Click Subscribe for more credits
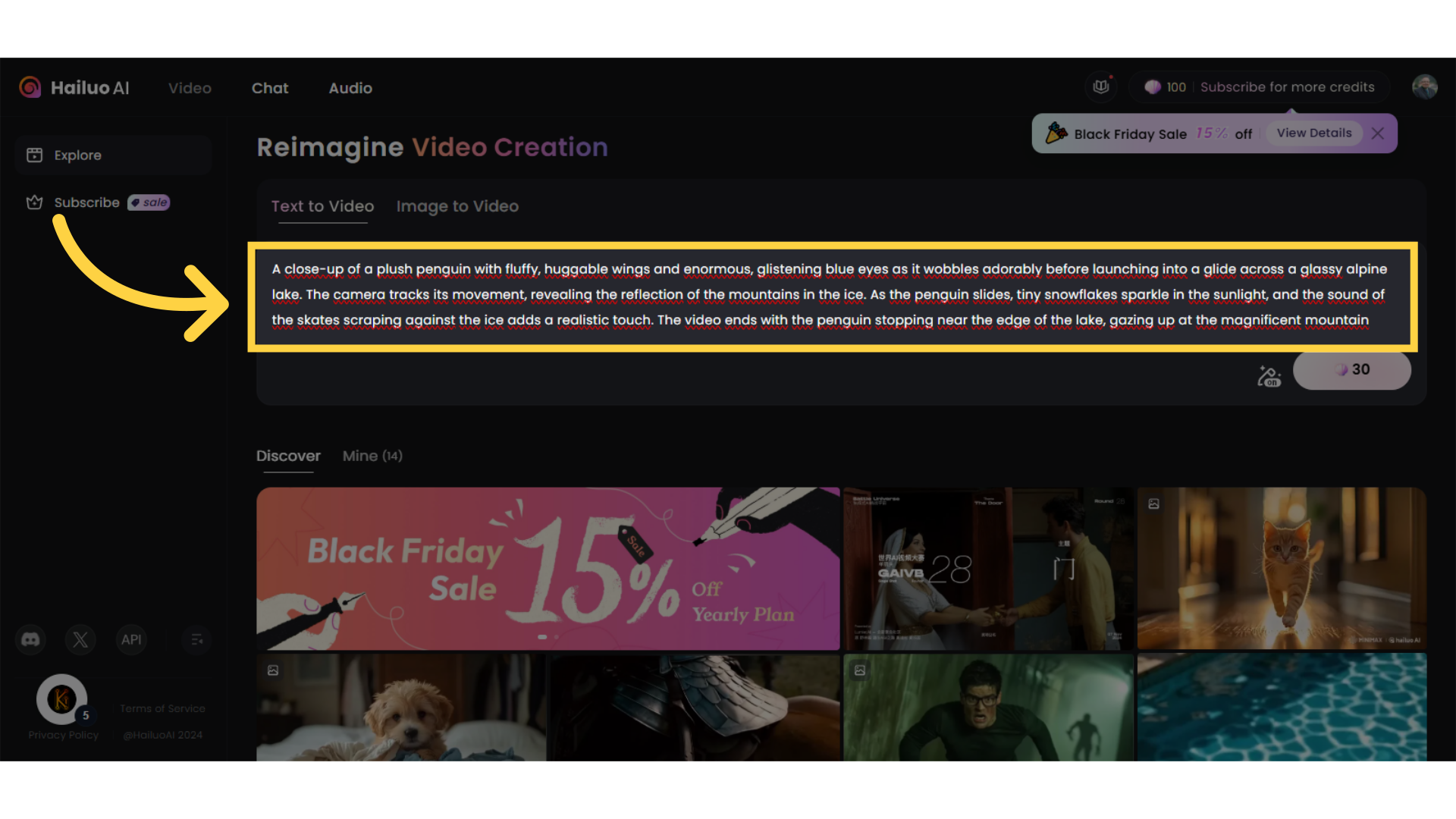 click(1287, 87)
